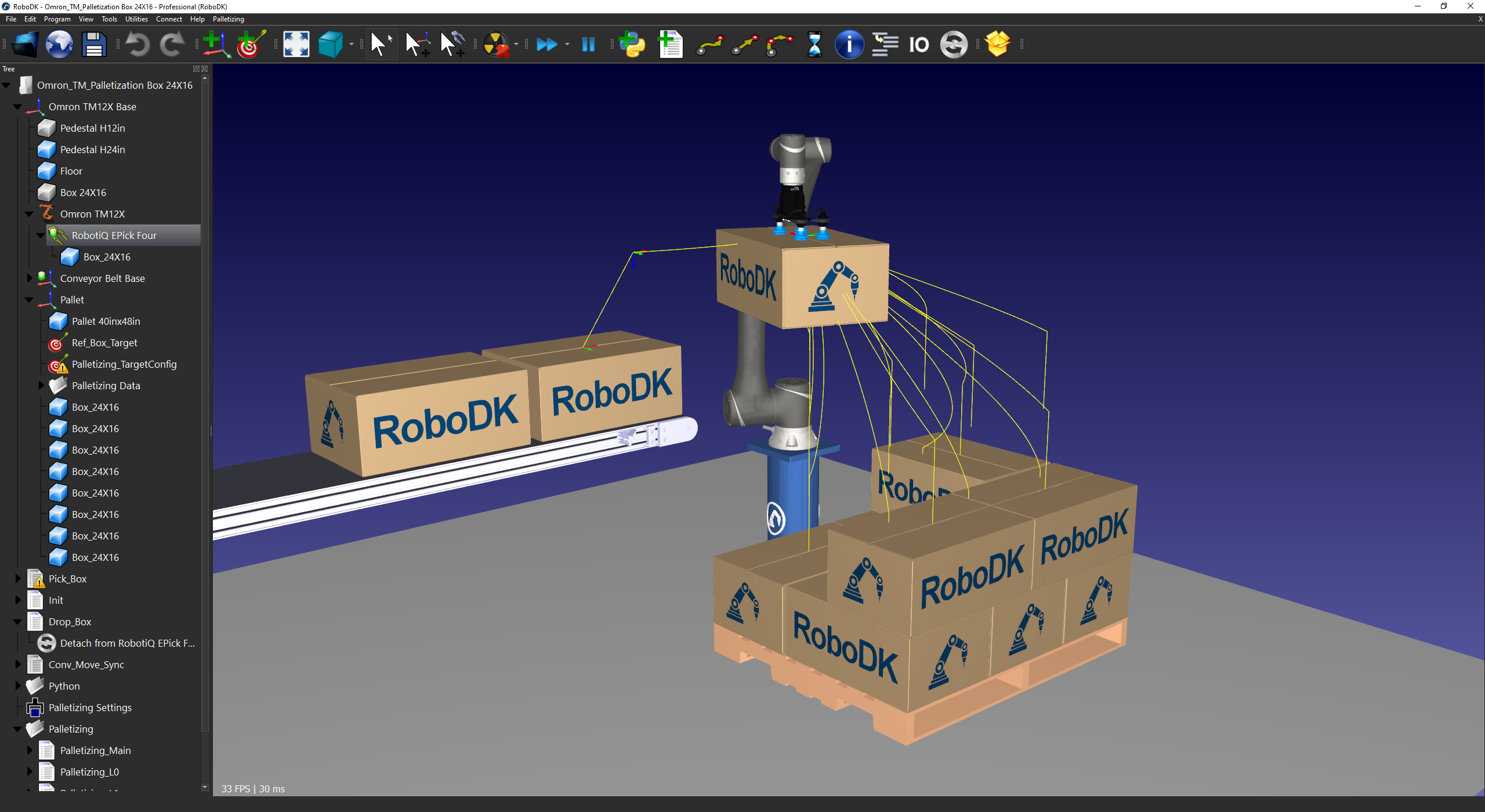Open the isometric view cube dropdown arrow
Image resolution: width=1485 pixels, height=812 pixels.
[352, 45]
